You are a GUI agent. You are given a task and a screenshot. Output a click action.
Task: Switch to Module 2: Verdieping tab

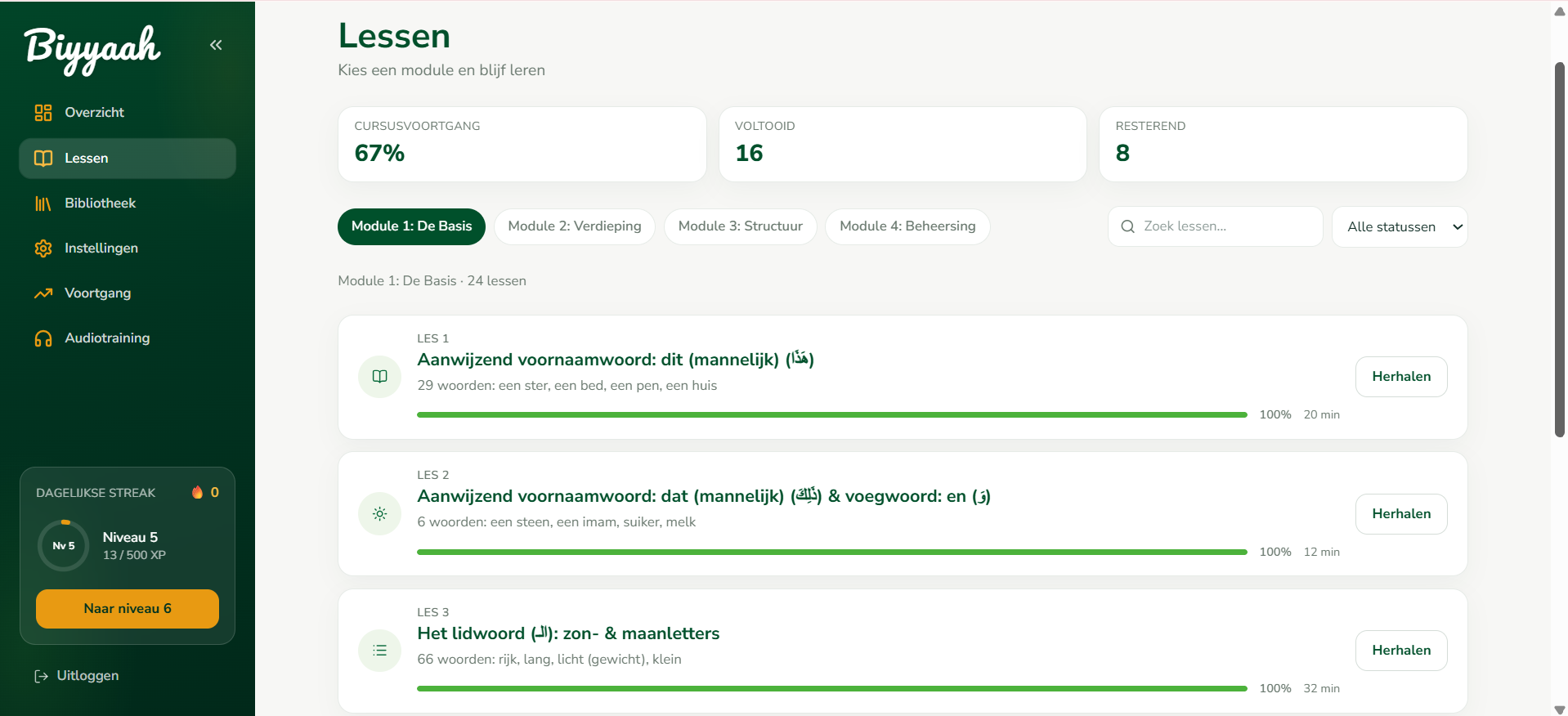tap(575, 226)
